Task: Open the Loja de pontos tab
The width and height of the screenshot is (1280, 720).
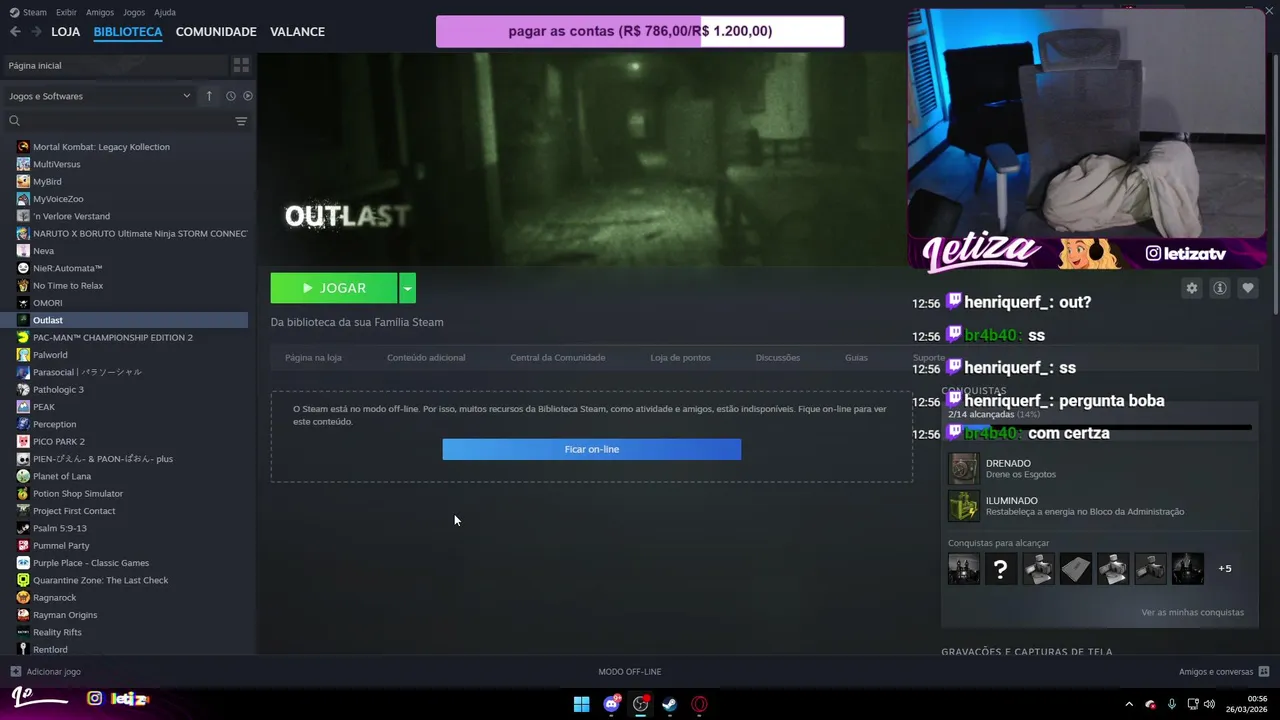Action: (680, 357)
